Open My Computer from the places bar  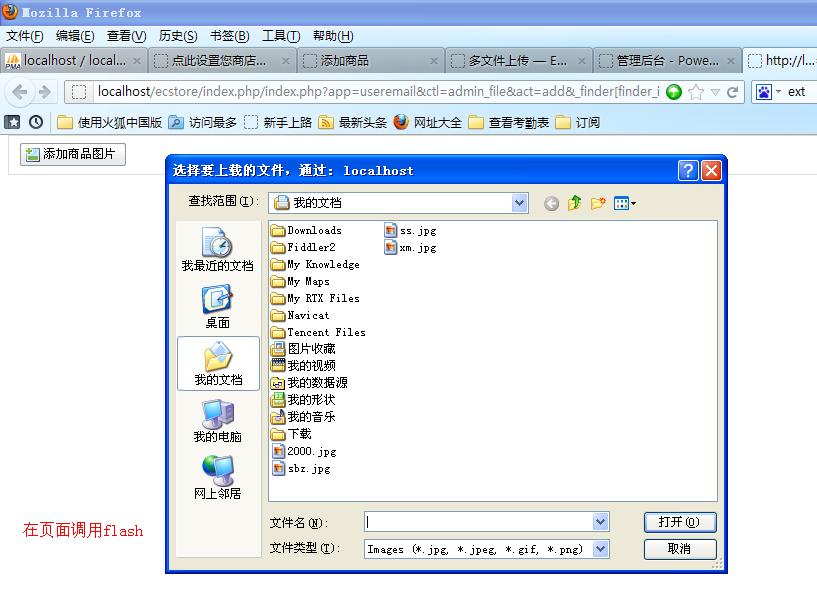[x=217, y=420]
